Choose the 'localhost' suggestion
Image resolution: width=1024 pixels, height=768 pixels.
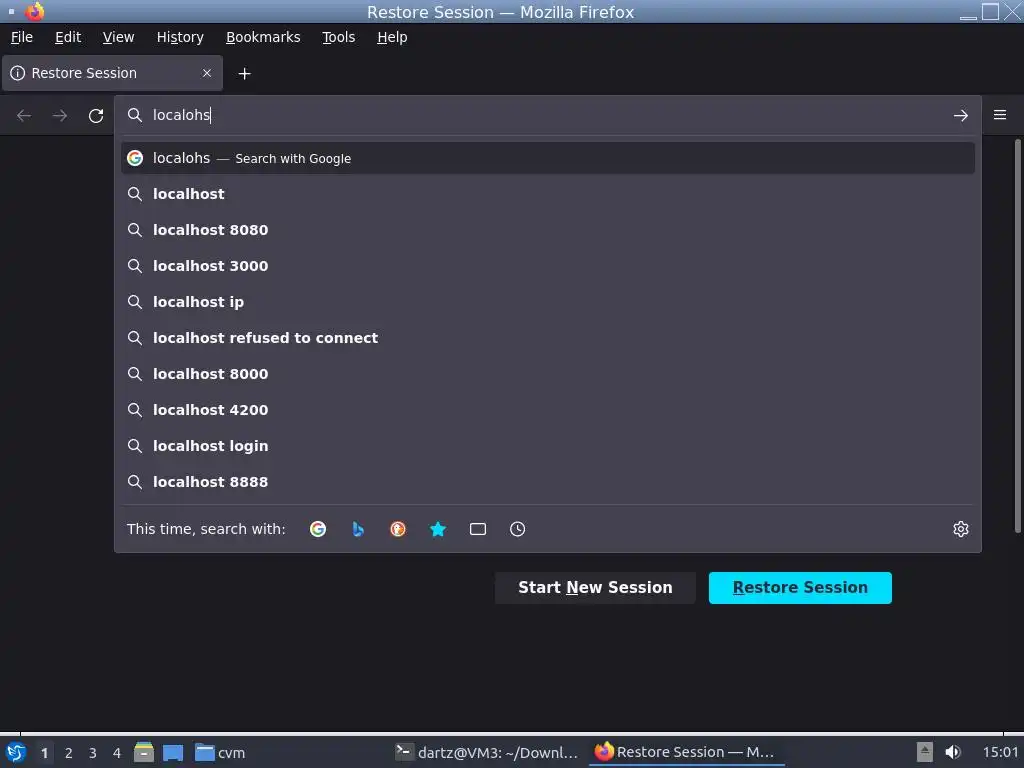[547, 194]
